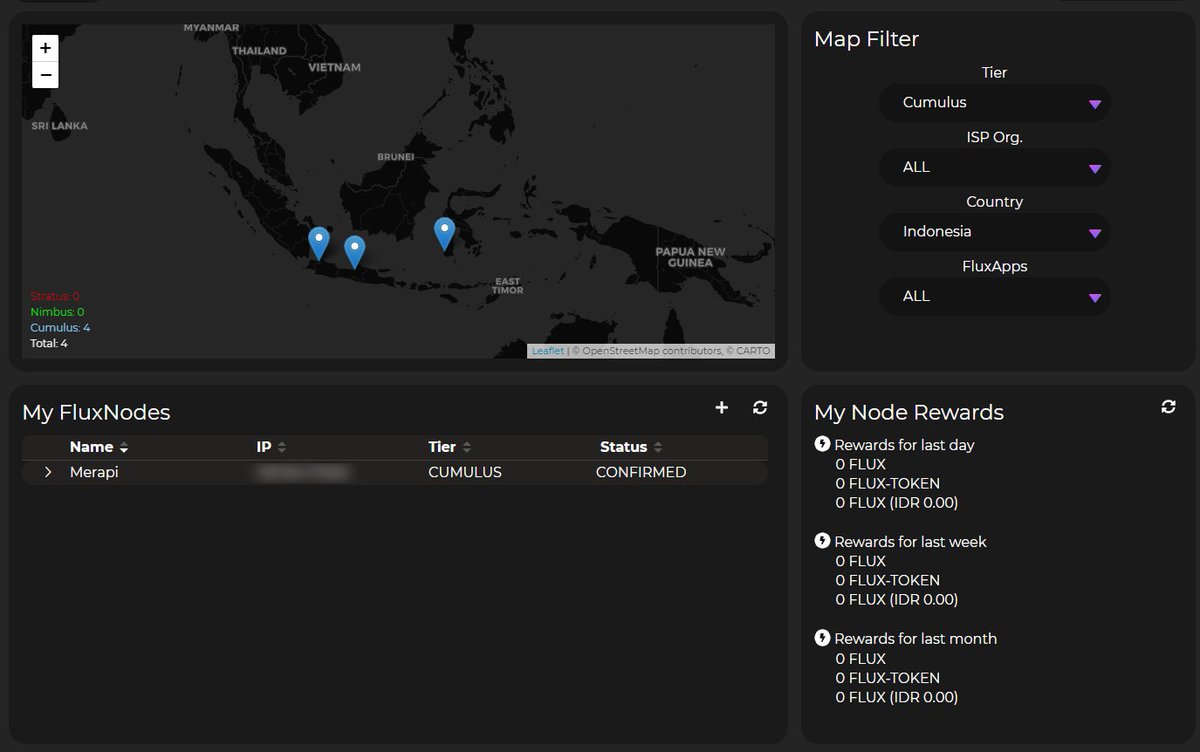The height and width of the screenshot is (752, 1200).
Task: Open the Country dropdown showing Indonesia
Action: coord(994,232)
